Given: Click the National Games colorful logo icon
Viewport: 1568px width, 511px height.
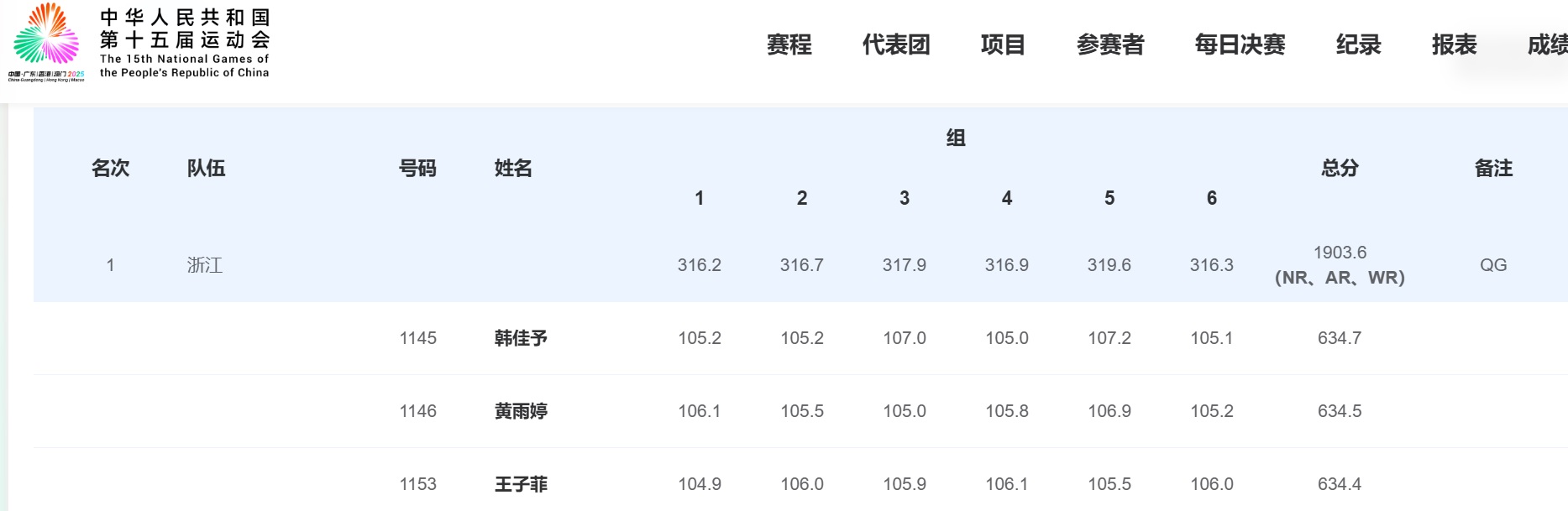Looking at the screenshot, I should click(47, 35).
